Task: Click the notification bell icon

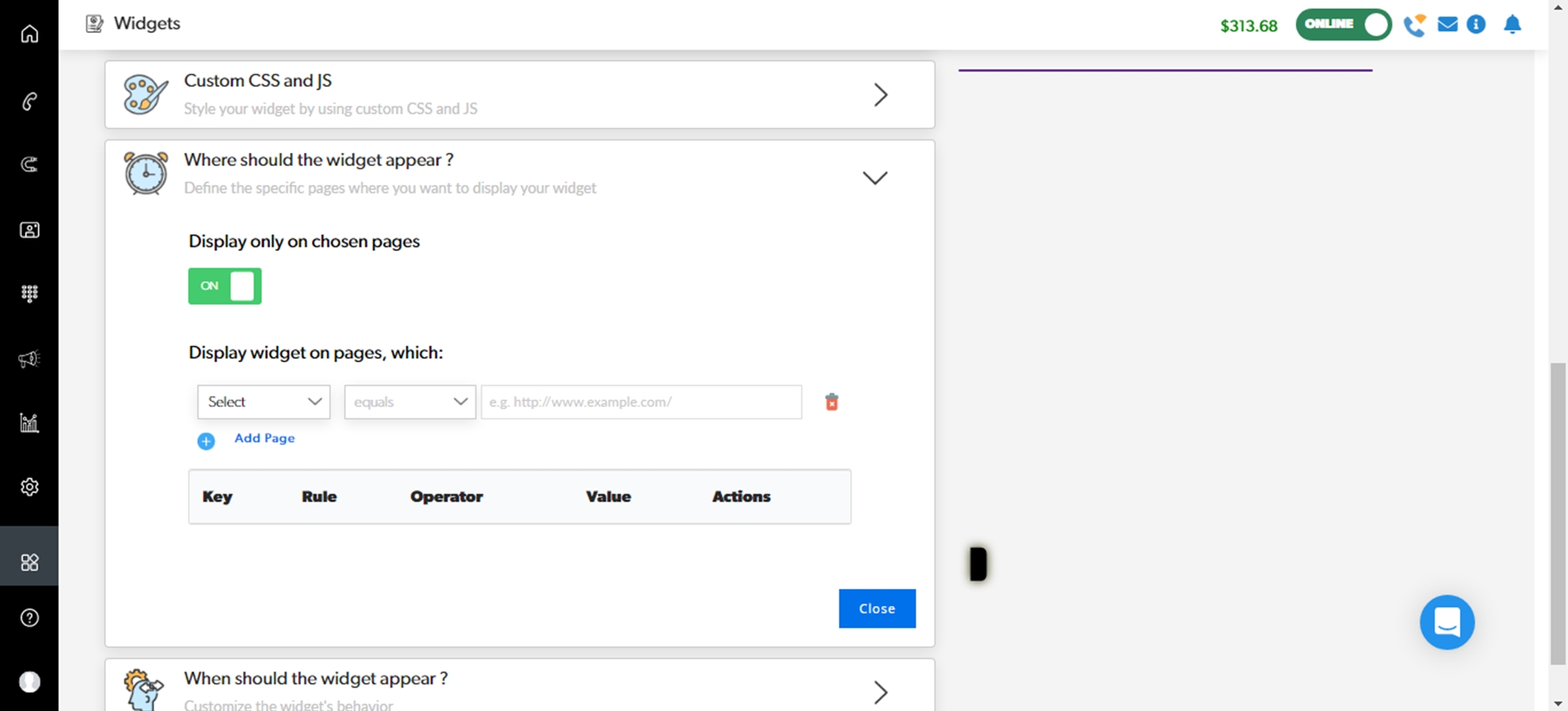Action: click(1512, 25)
